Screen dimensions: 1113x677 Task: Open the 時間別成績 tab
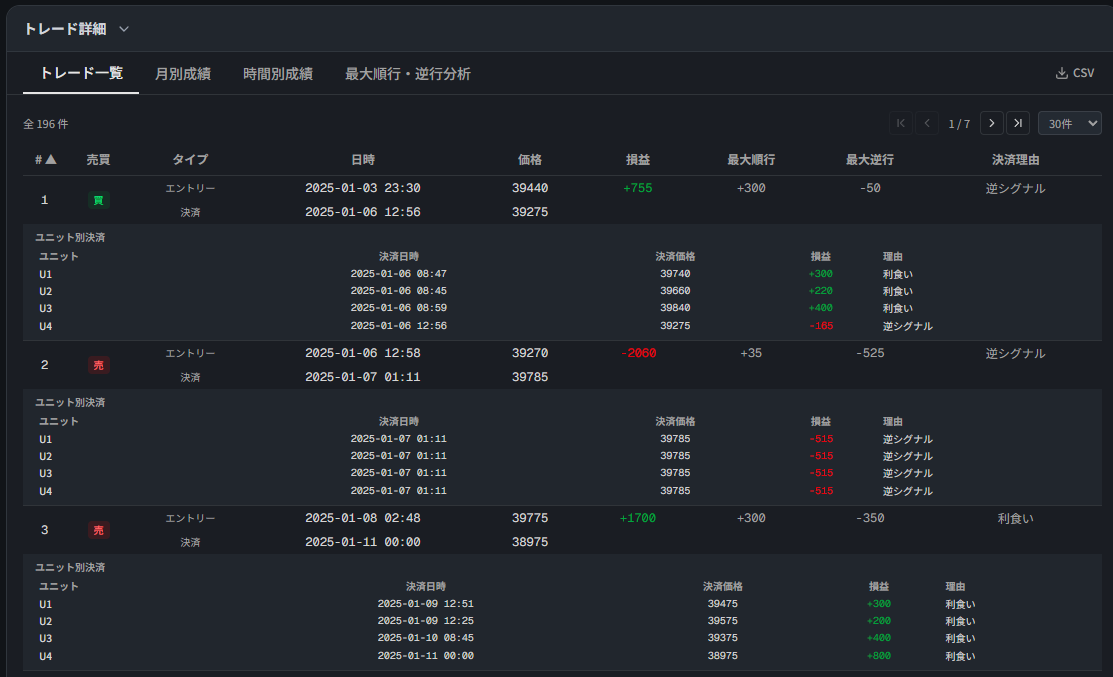278,74
